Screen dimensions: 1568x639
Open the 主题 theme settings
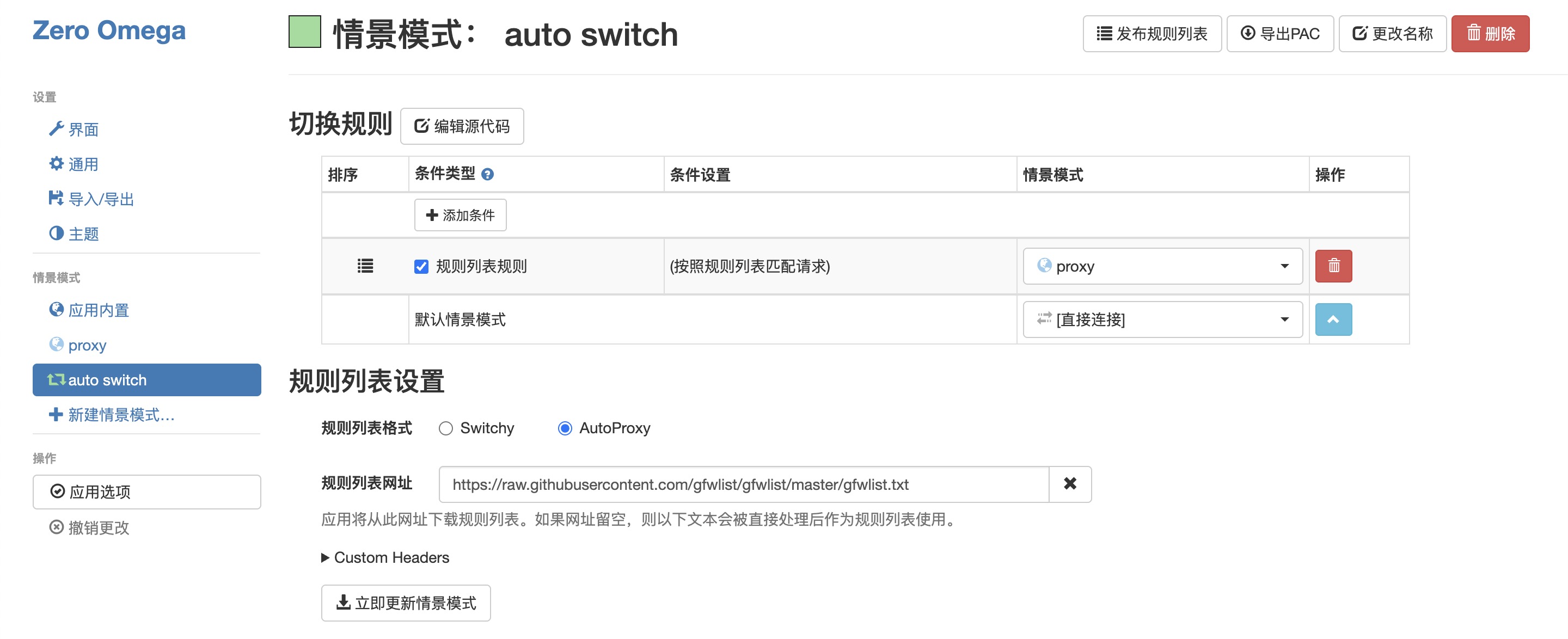pos(83,234)
